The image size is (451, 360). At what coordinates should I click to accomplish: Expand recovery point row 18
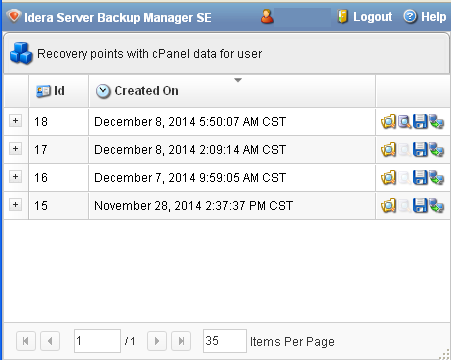pos(15,121)
